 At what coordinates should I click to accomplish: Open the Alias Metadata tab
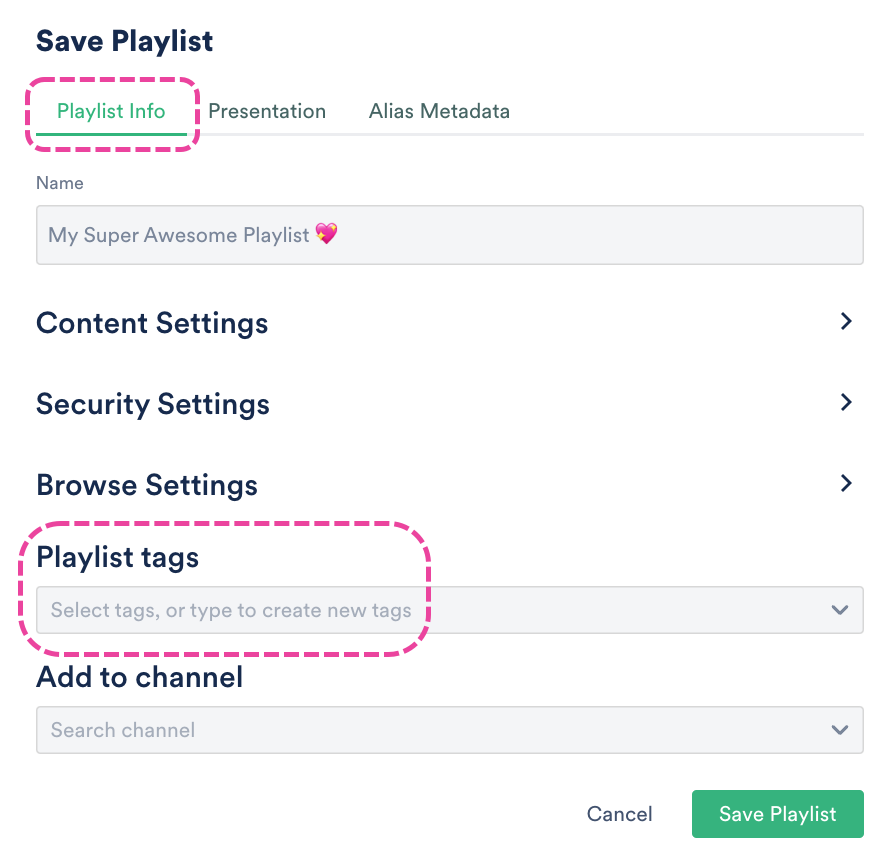[439, 111]
